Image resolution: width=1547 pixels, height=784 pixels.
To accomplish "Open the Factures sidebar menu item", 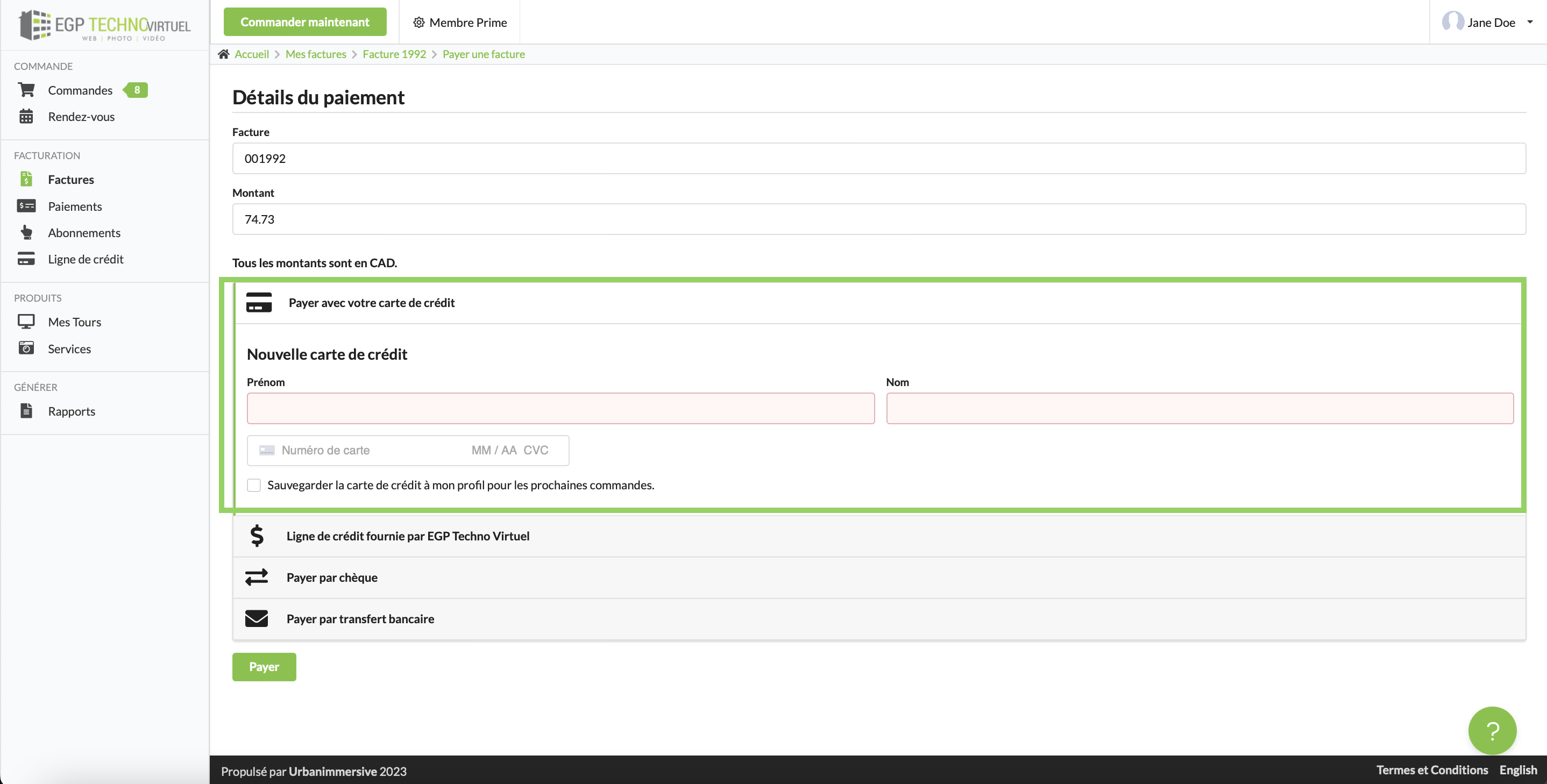I will (x=71, y=180).
